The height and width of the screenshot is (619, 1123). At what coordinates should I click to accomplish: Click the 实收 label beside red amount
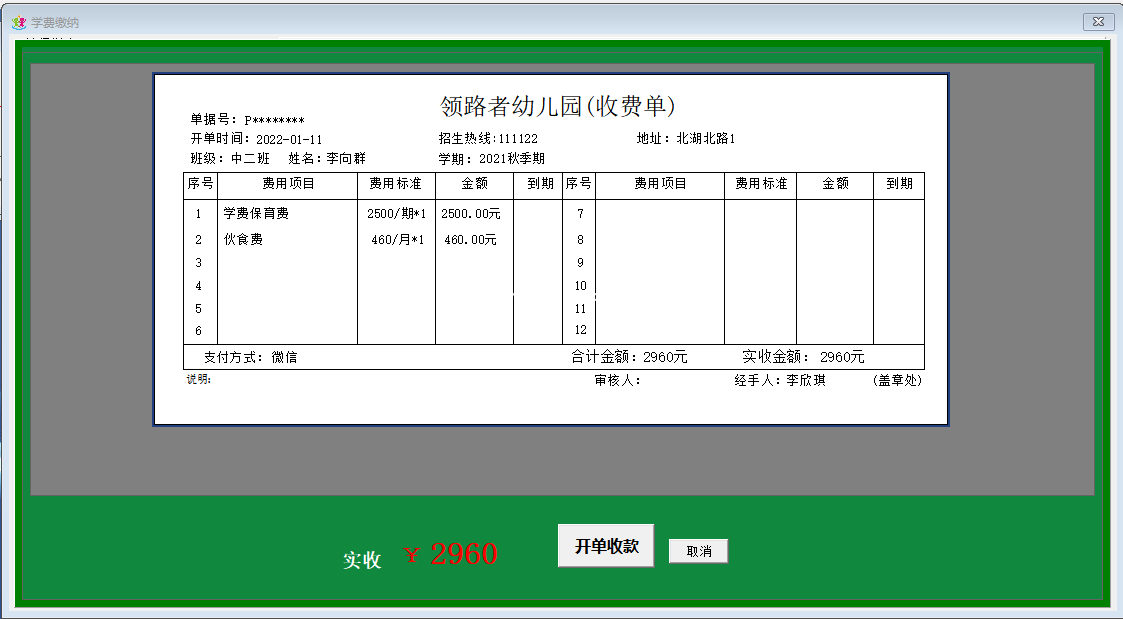point(362,560)
